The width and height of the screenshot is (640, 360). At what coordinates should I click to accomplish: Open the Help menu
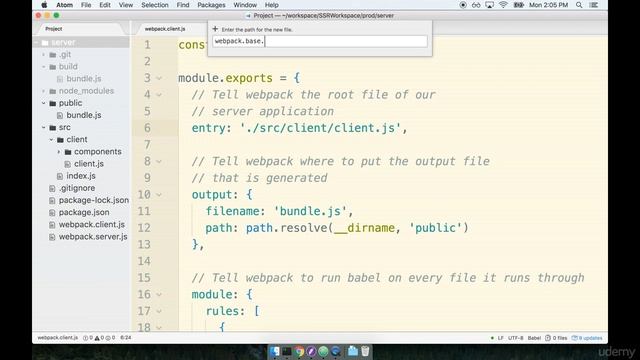coord(271,5)
